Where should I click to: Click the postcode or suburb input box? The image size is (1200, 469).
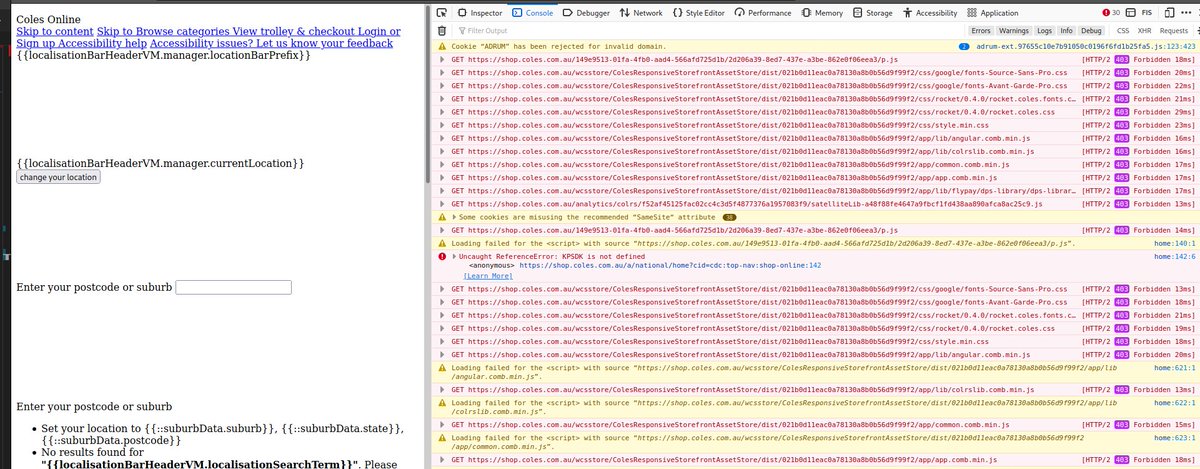click(x=233, y=287)
